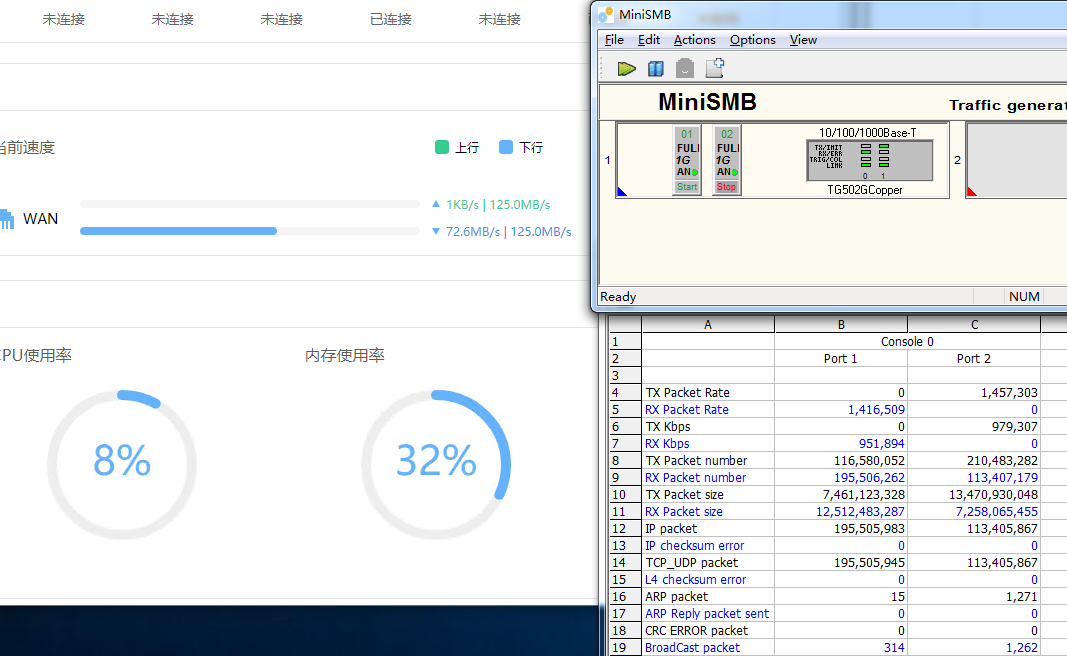The width and height of the screenshot is (1067, 656).
Task: Click RX Packet number row label
Action: point(695,478)
